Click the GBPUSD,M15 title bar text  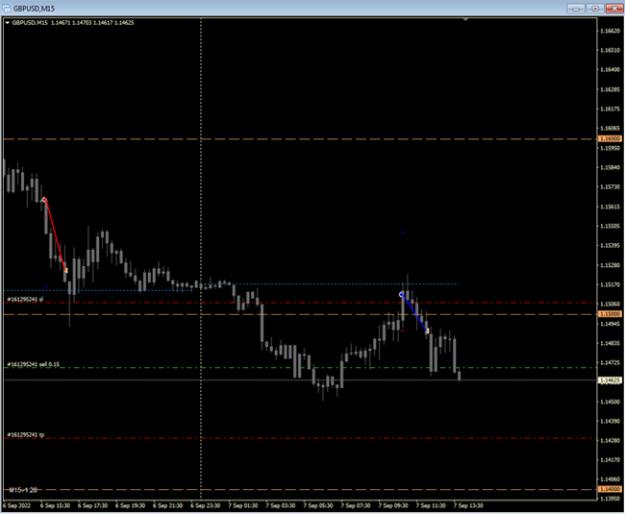[33, 8]
